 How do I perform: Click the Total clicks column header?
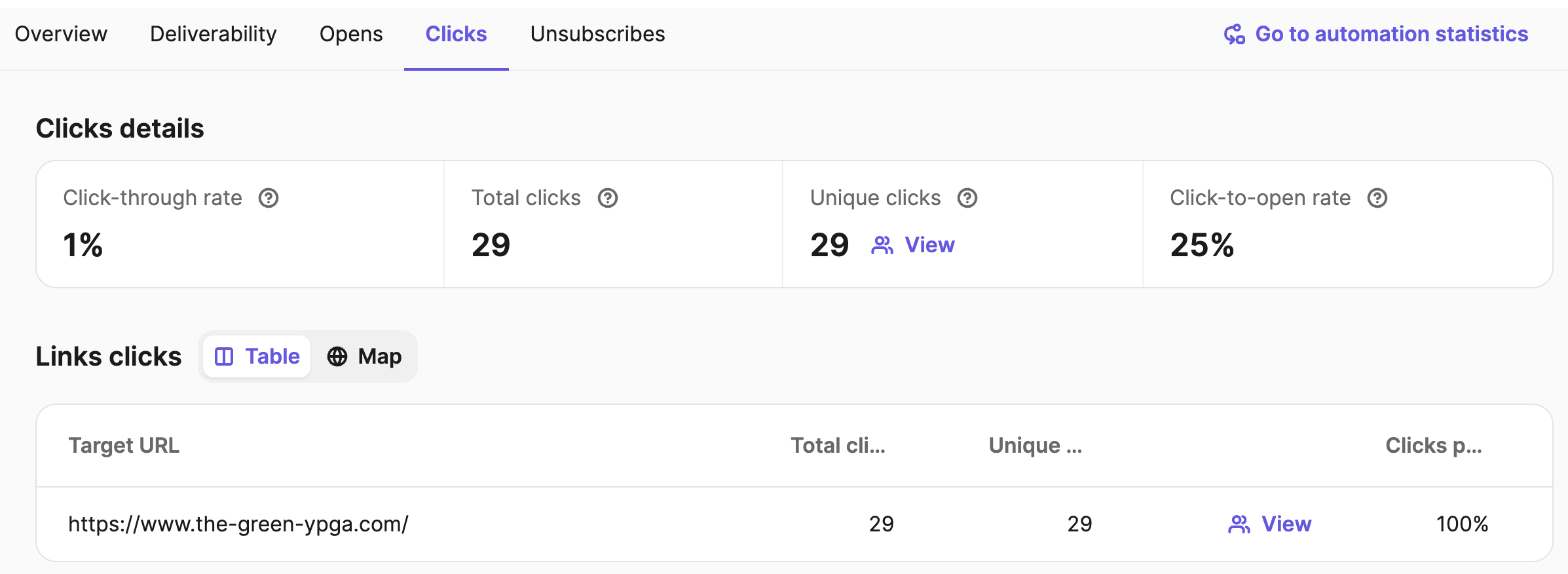(x=838, y=446)
